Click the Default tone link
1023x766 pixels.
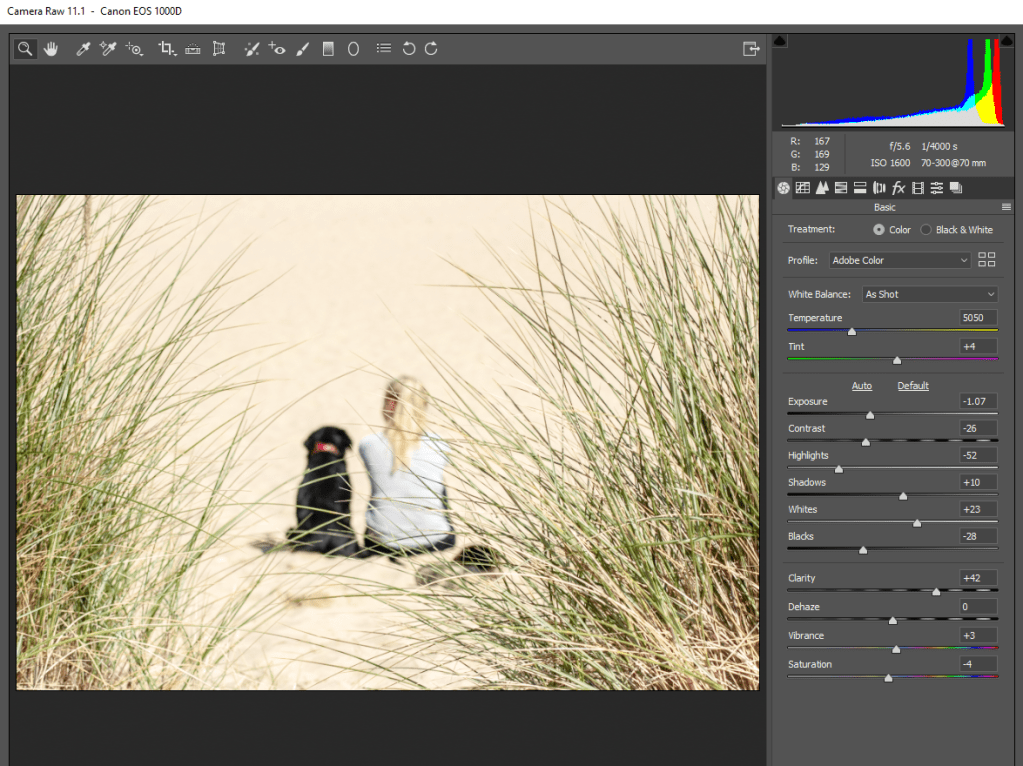913,386
